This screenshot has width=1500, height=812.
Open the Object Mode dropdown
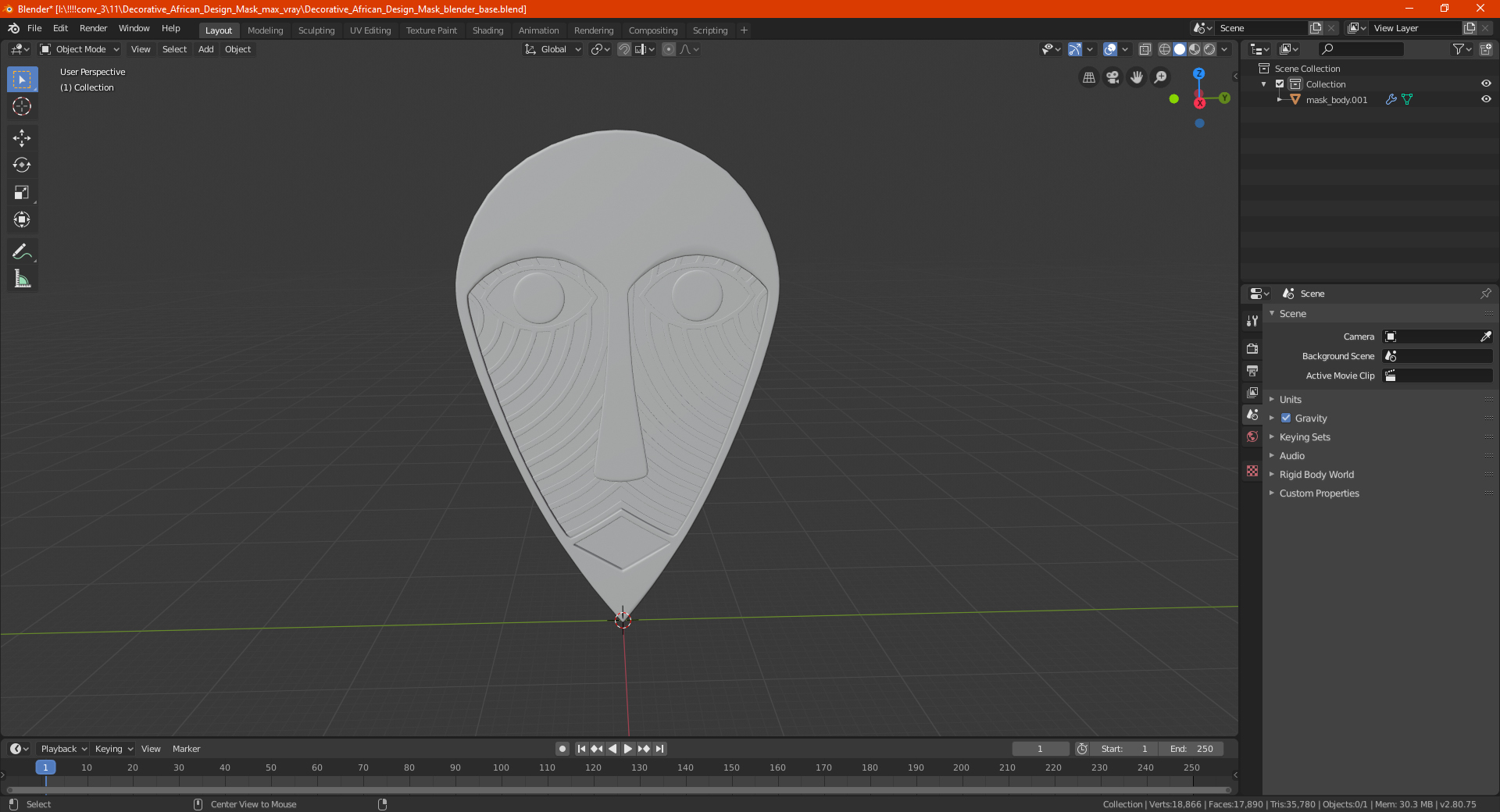(x=80, y=49)
